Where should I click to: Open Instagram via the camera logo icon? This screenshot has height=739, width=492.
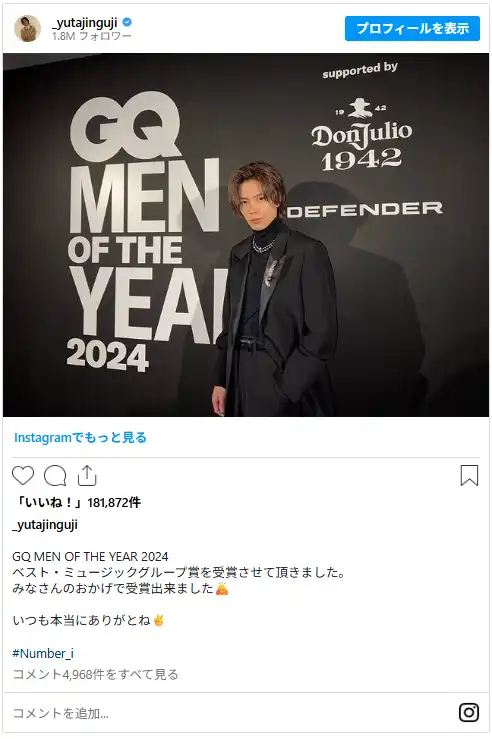coord(469,713)
